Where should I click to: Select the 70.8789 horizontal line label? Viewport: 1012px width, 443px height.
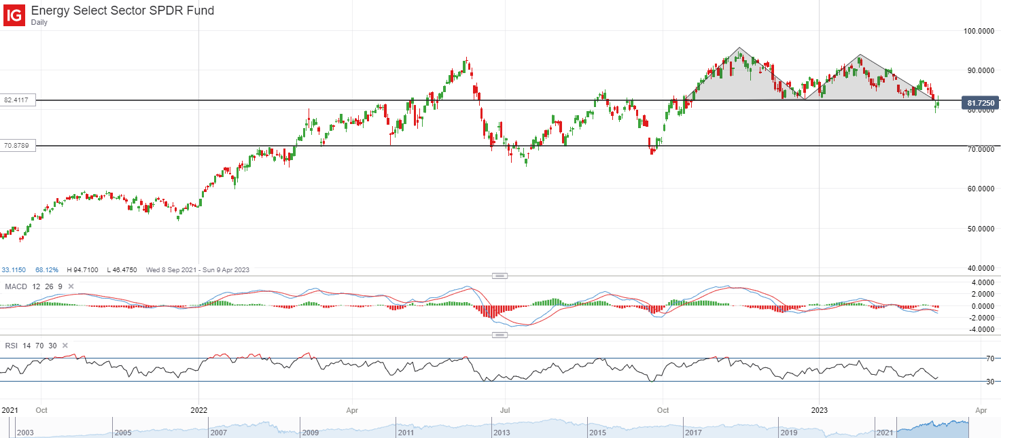tap(19, 146)
